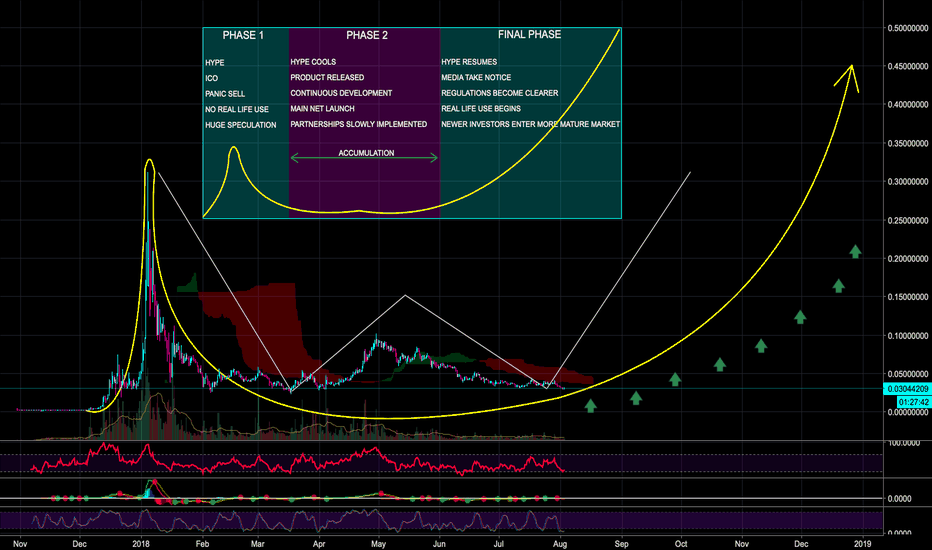Select the 0.40000000 price axis label
The image size is (932, 550).
[x=908, y=105]
